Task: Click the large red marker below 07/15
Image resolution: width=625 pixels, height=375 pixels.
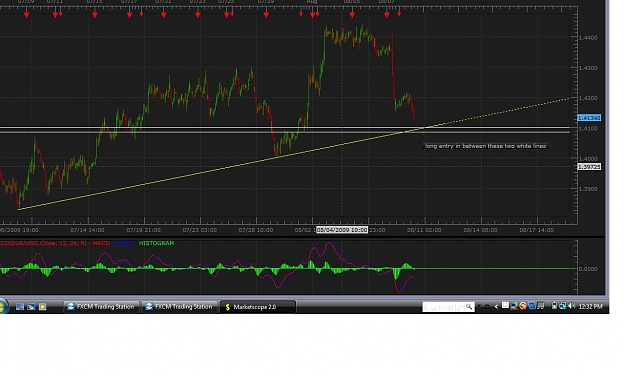Action: click(94, 15)
